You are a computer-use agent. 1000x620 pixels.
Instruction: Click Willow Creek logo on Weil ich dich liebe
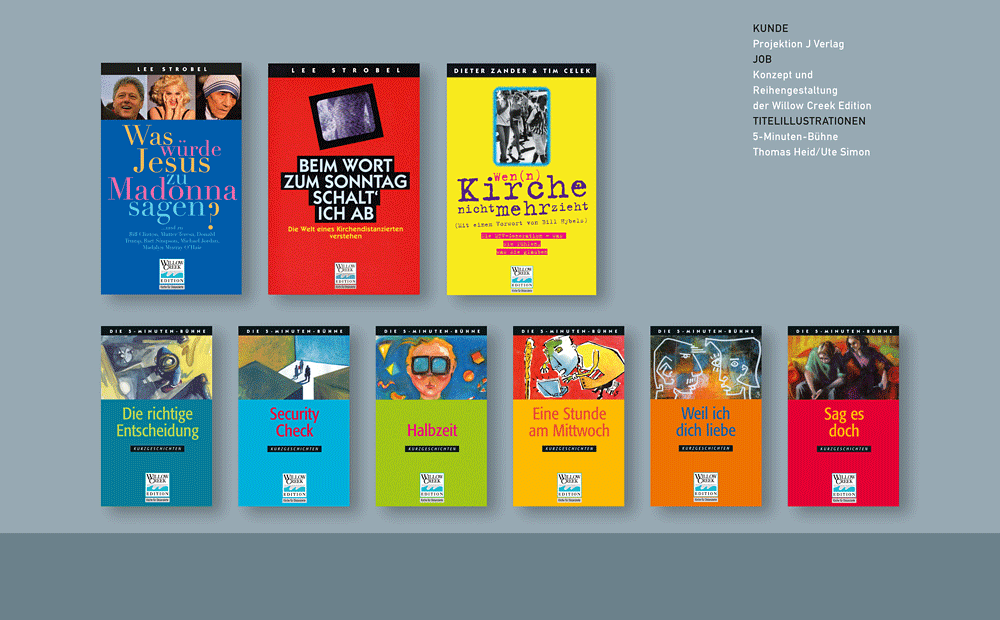point(706,486)
